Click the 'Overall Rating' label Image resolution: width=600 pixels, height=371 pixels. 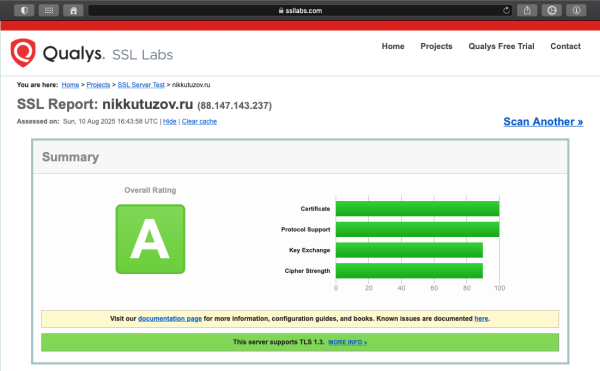[x=150, y=190]
